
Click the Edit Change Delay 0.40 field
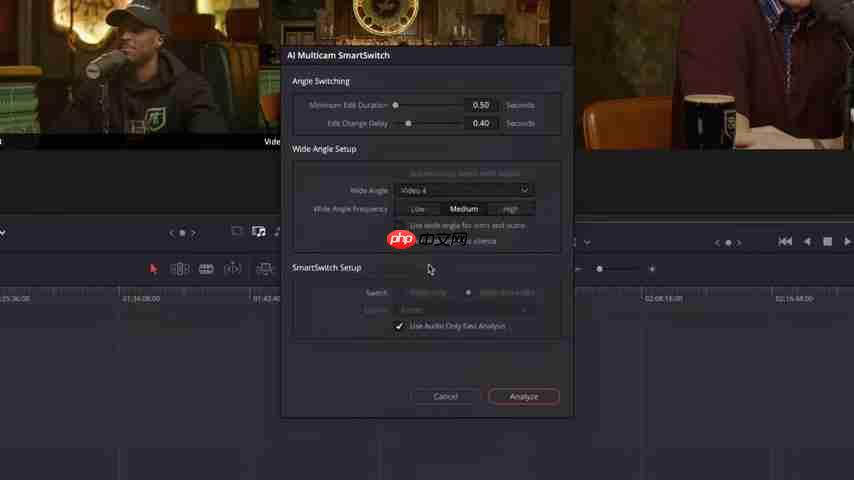(x=481, y=124)
